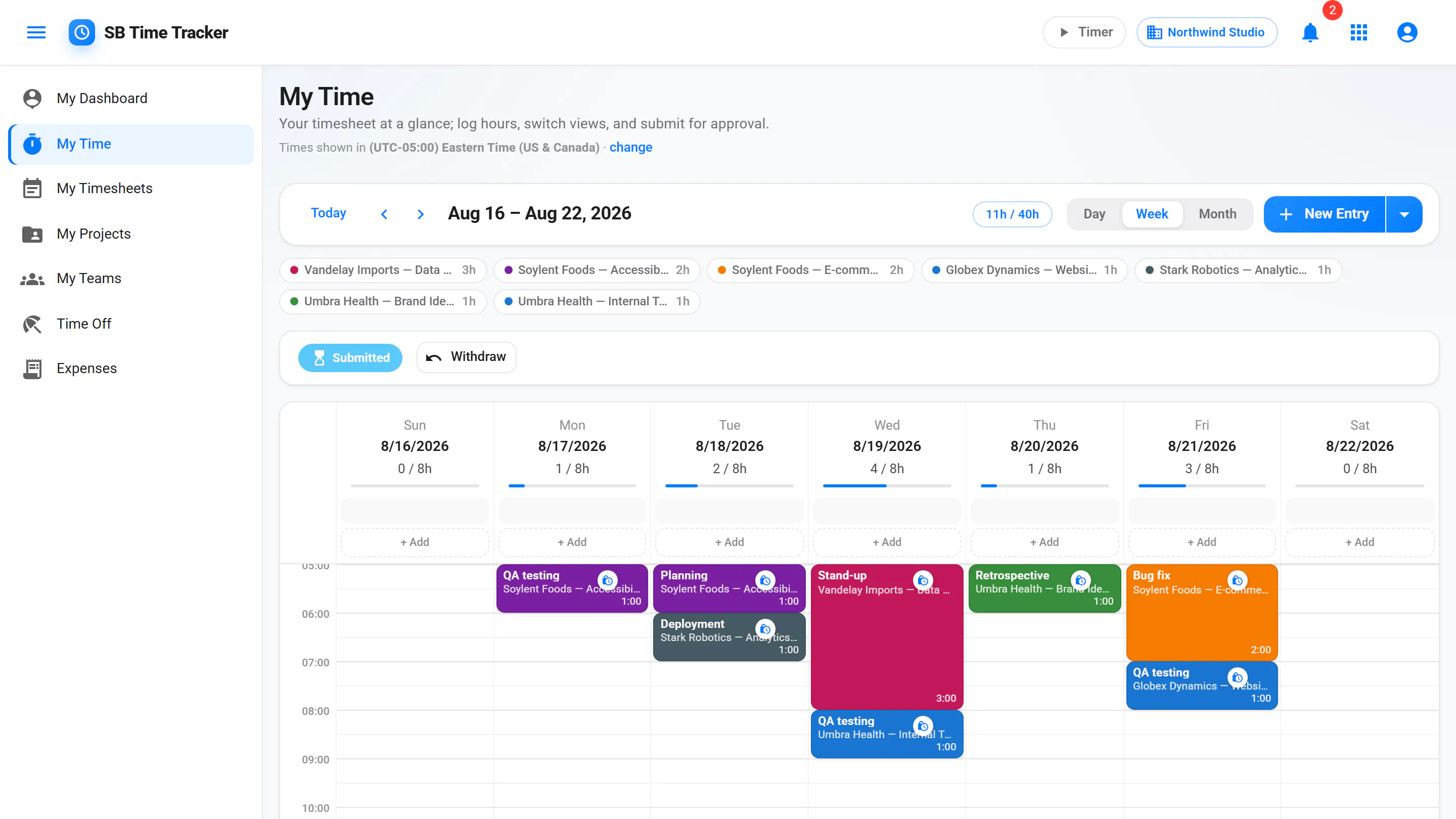This screenshot has width=1456, height=819.
Task: Jump to Today in the calendar
Action: 329,213
